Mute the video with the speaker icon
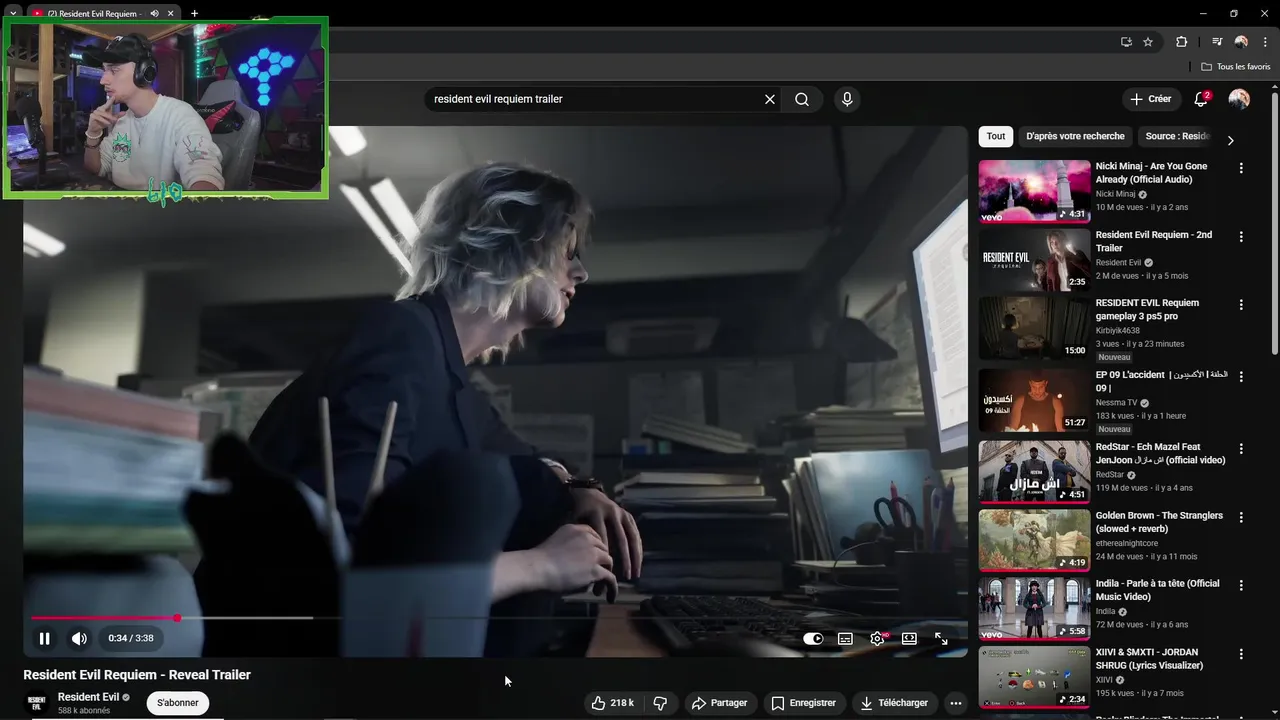The image size is (1280, 720). point(79,638)
